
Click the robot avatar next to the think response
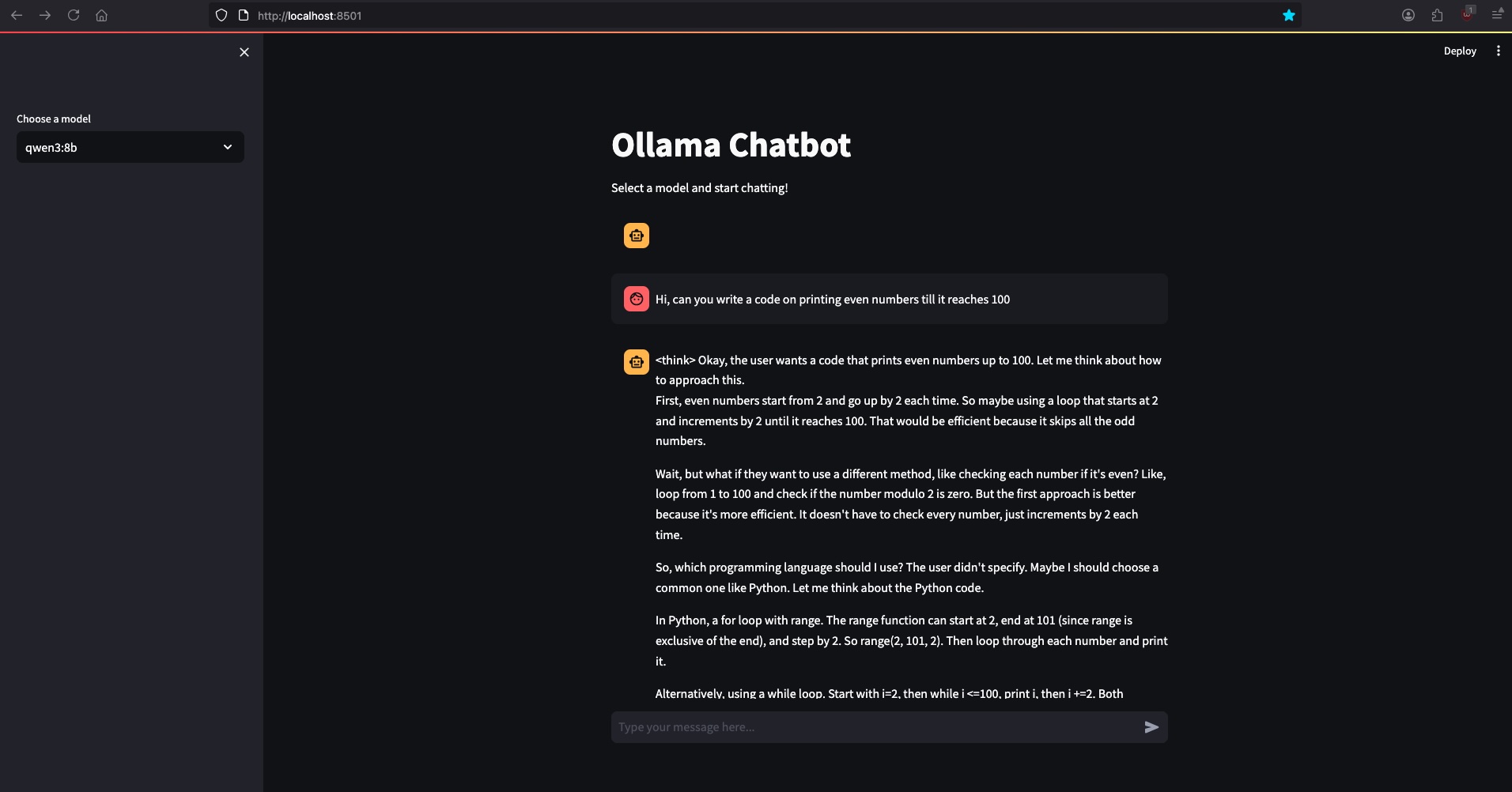click(637, 362)
